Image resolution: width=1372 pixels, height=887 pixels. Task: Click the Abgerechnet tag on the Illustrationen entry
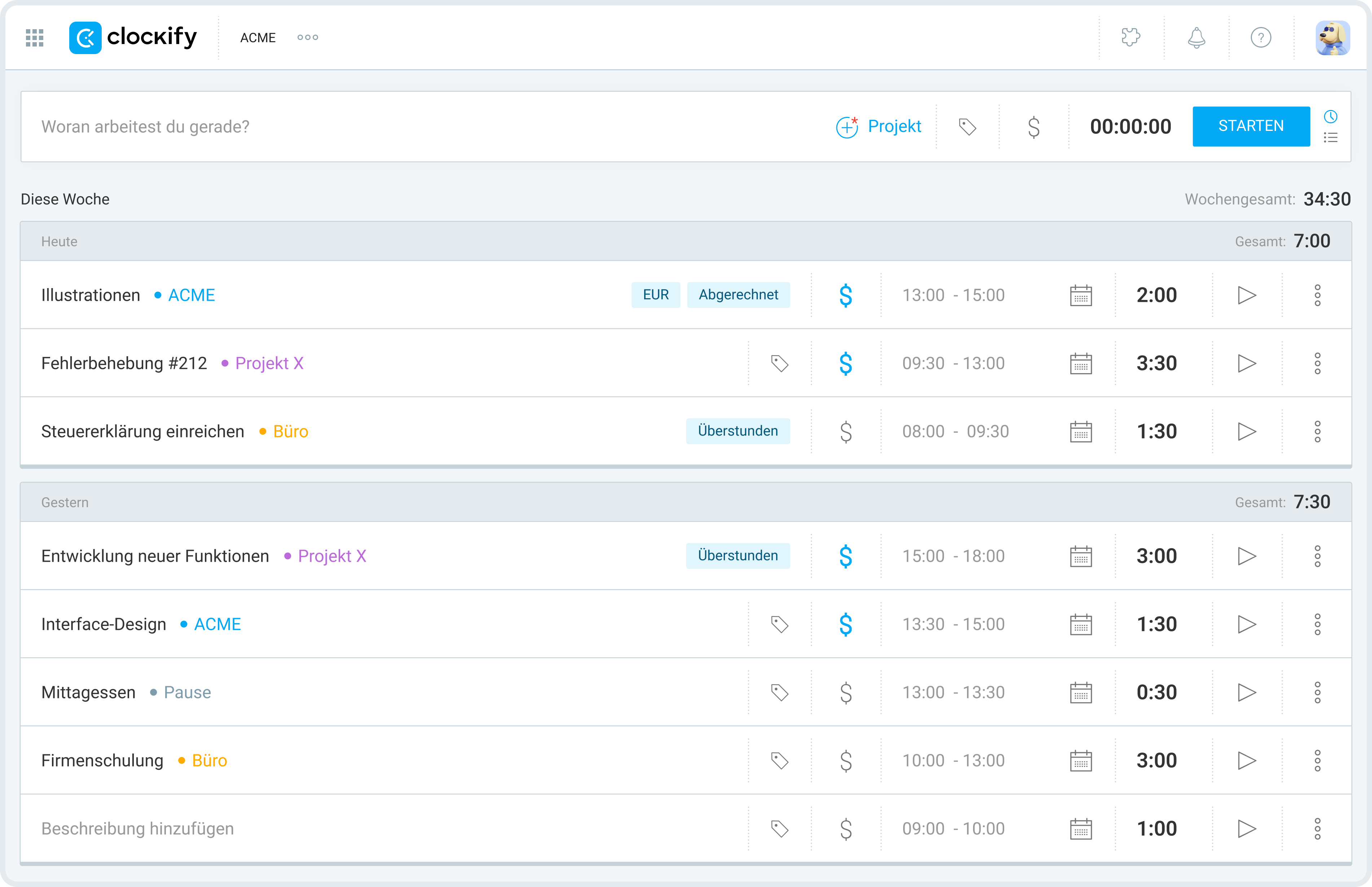(x=738, y=295)
